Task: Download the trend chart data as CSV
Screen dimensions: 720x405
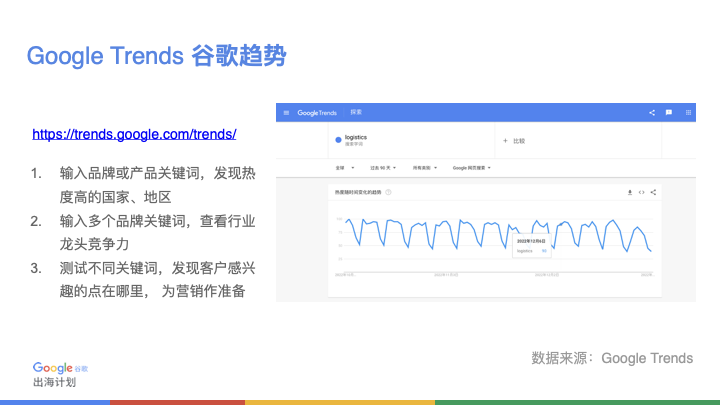Action: 630,192
